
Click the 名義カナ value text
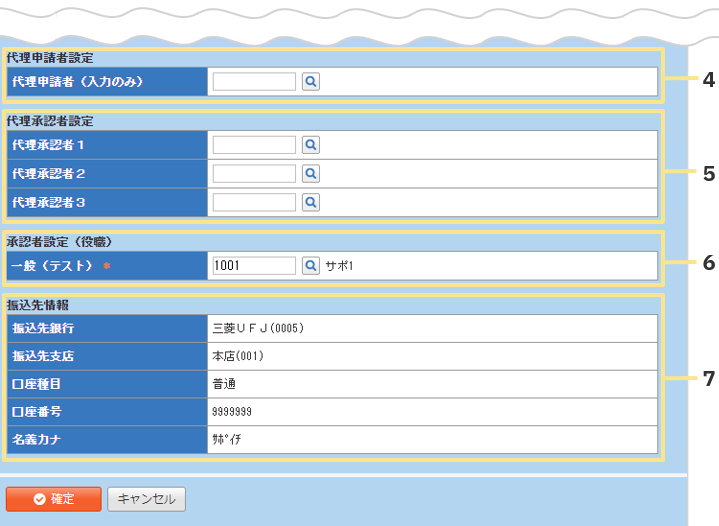coord(227,440)
